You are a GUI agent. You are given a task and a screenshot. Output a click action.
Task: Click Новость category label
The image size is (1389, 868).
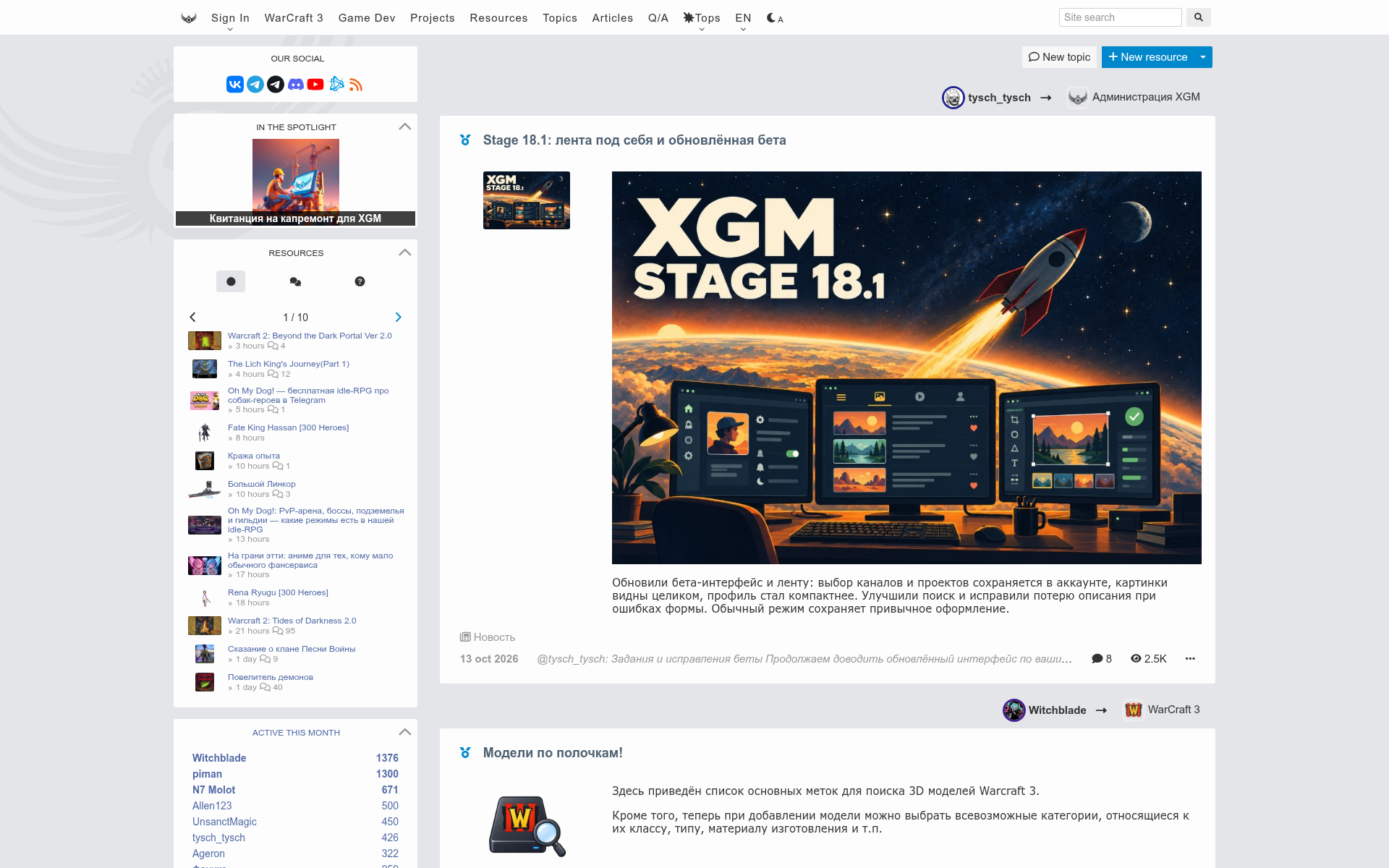(488, 637)
